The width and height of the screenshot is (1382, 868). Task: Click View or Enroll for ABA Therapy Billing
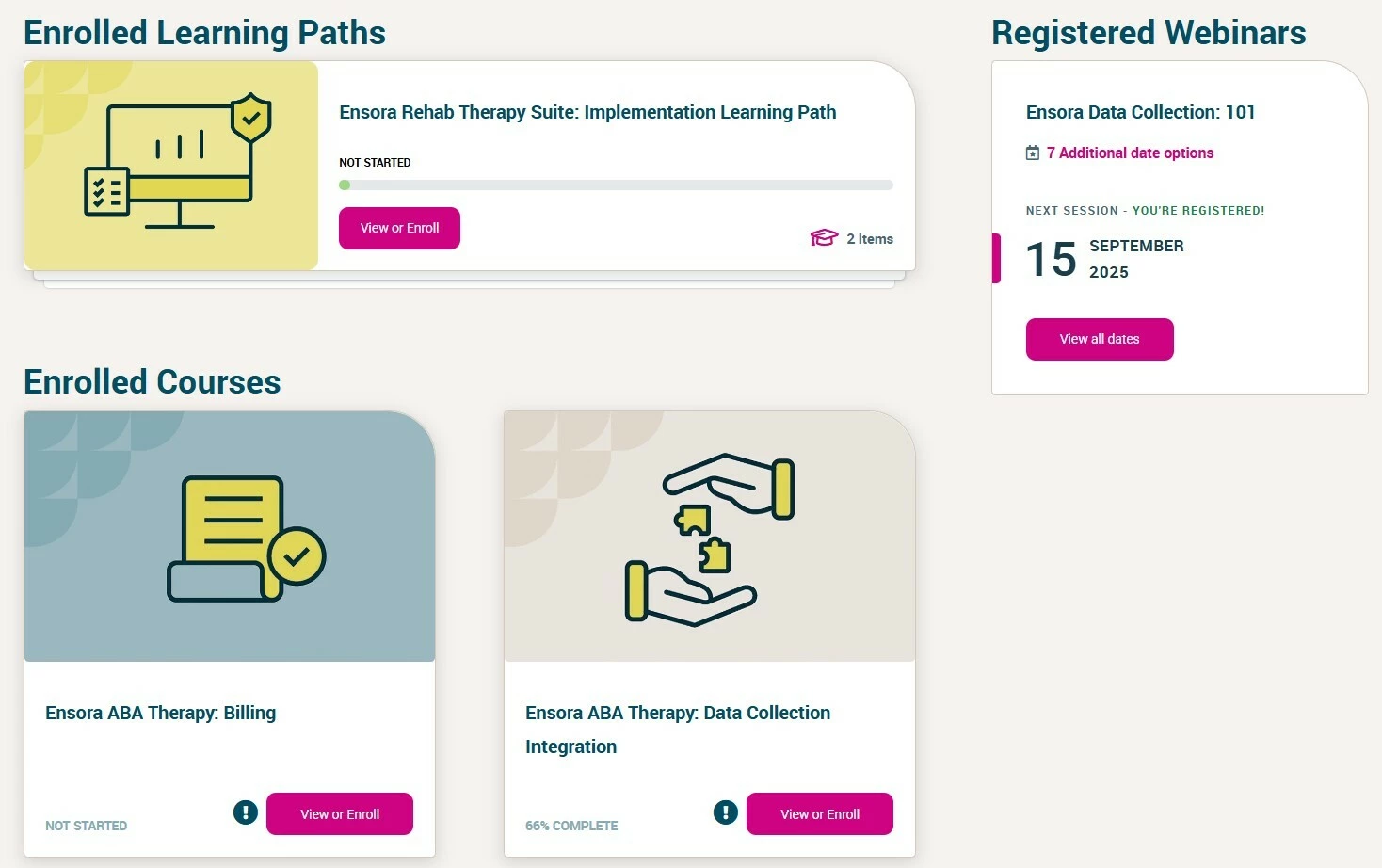340,814
